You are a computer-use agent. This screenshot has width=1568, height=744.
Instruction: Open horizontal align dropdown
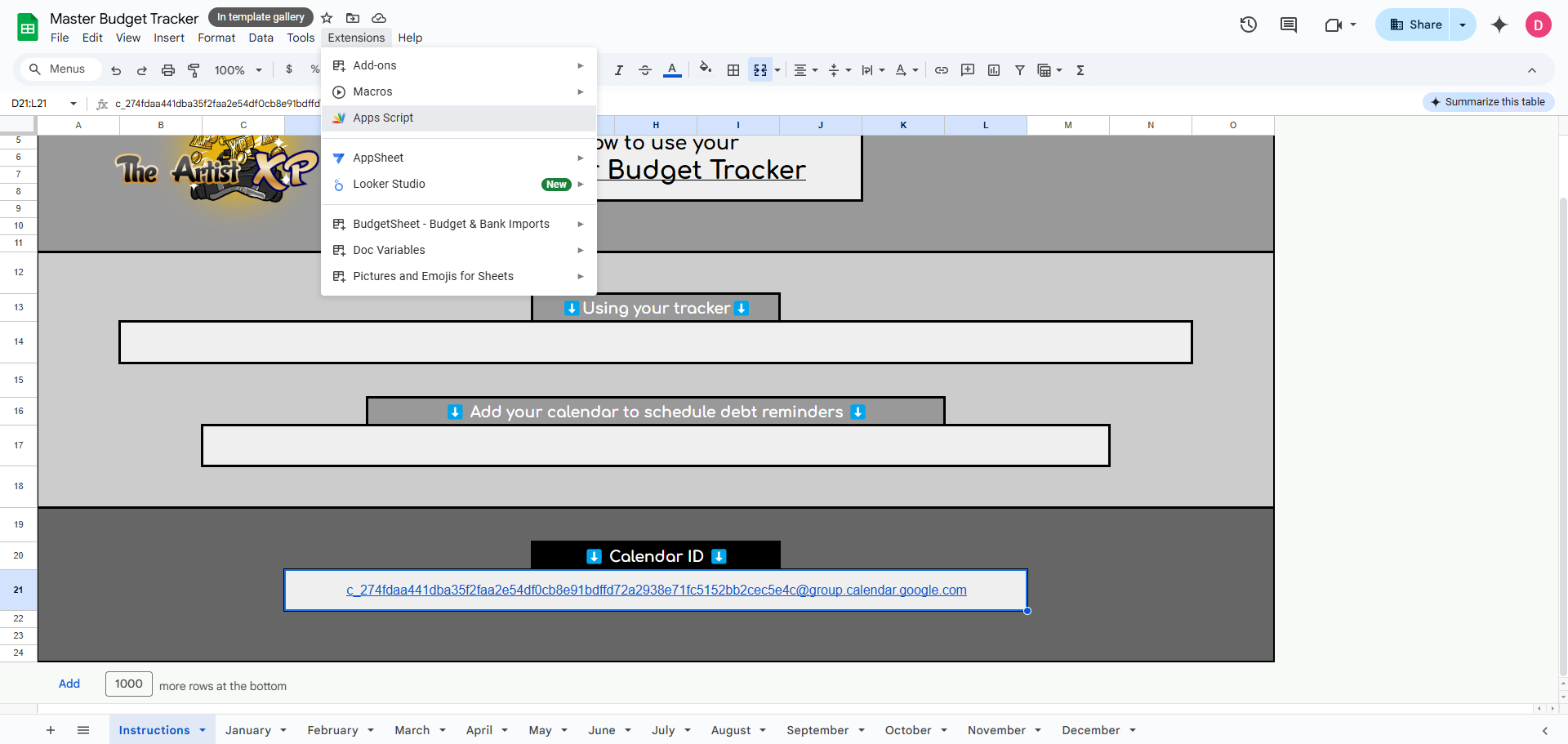click(805, 70)
